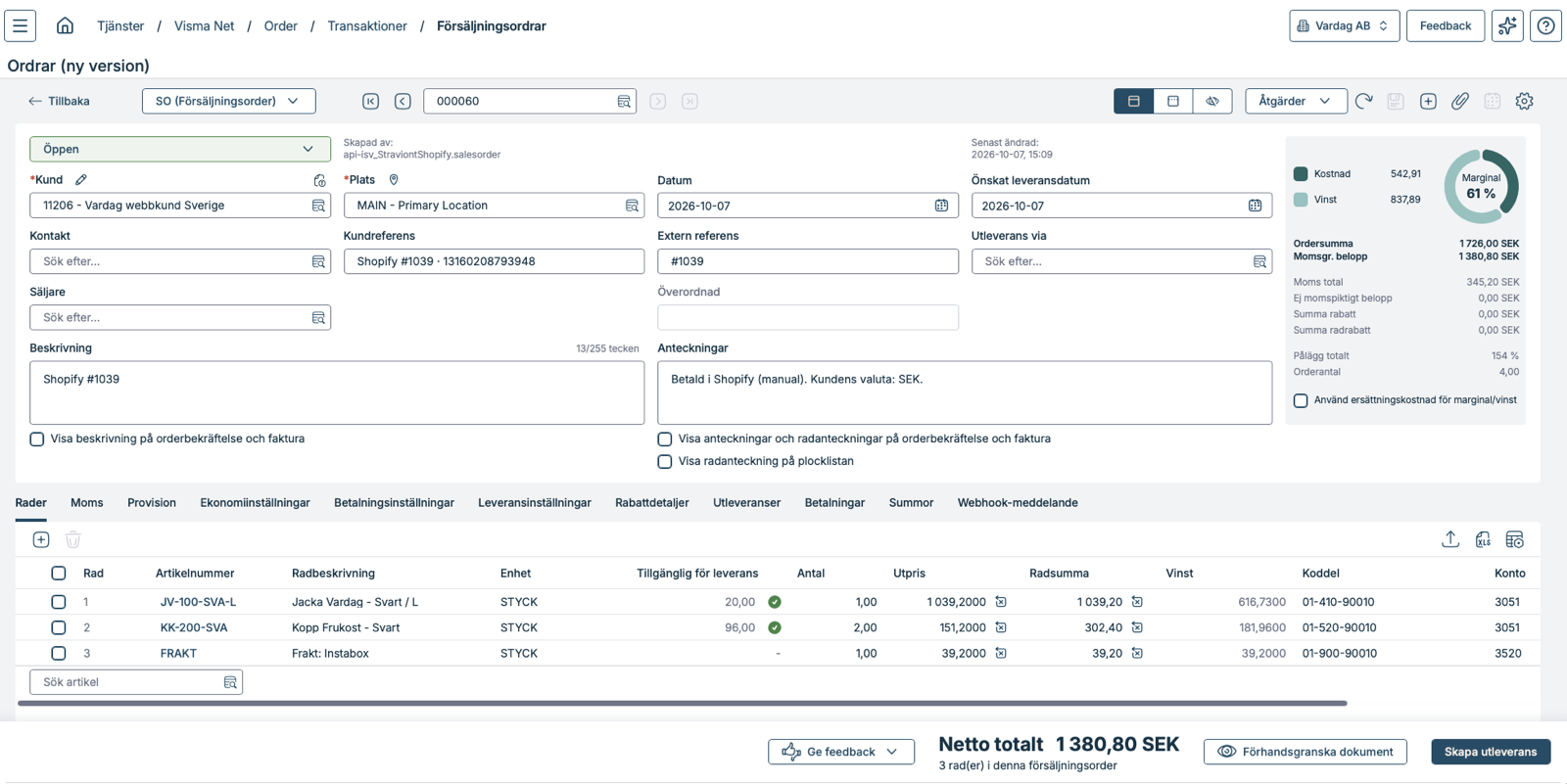Open the Åtgärder actions dropdown
Screen dimensions: 1567x784
coord(1295,101)
